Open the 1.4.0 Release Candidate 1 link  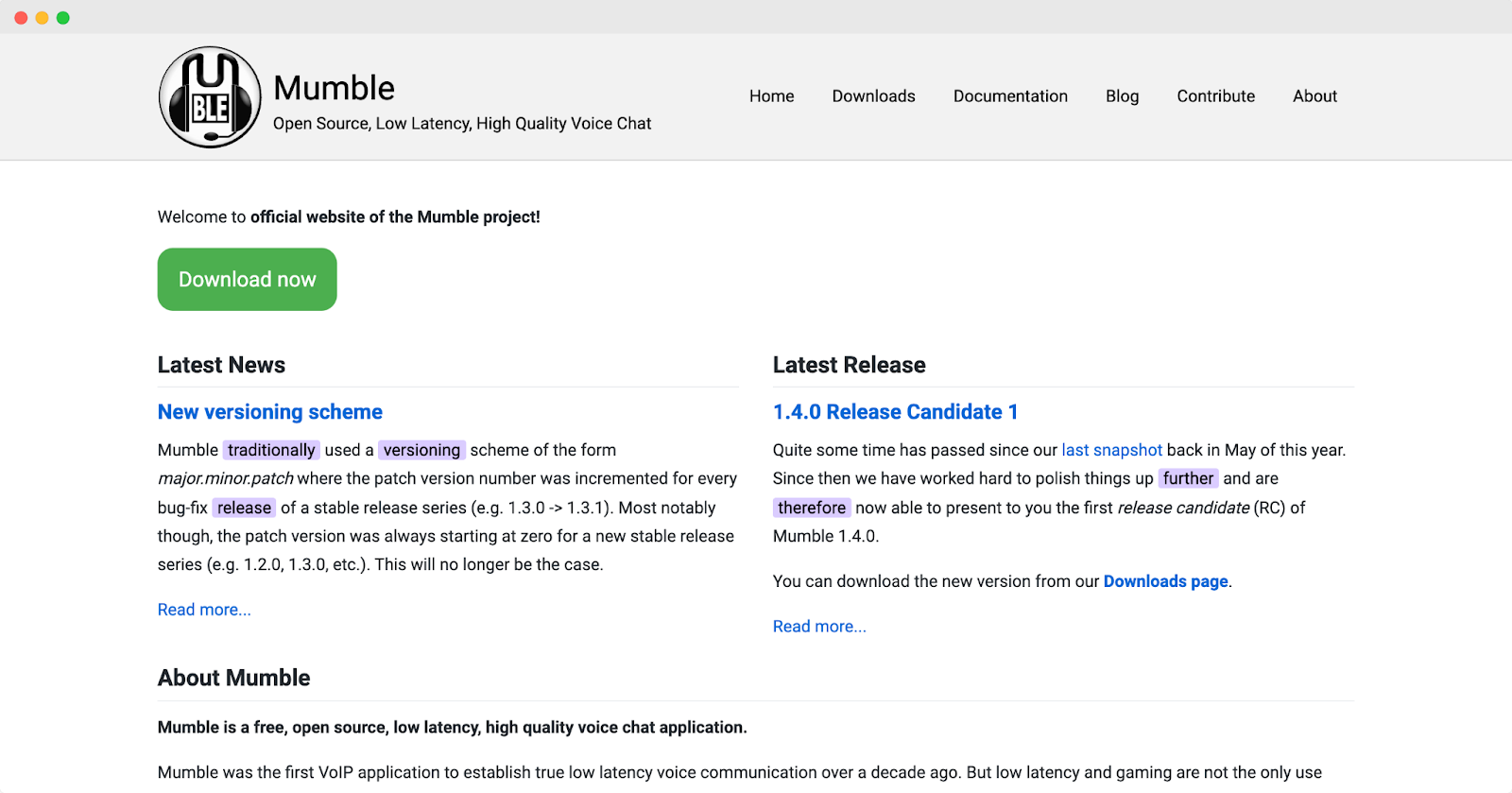pos(895,412)
